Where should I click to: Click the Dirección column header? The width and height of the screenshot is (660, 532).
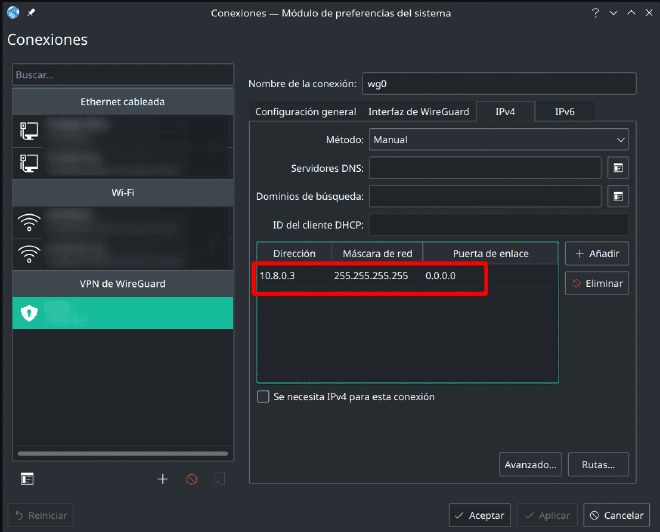click(x=294, y=253)
